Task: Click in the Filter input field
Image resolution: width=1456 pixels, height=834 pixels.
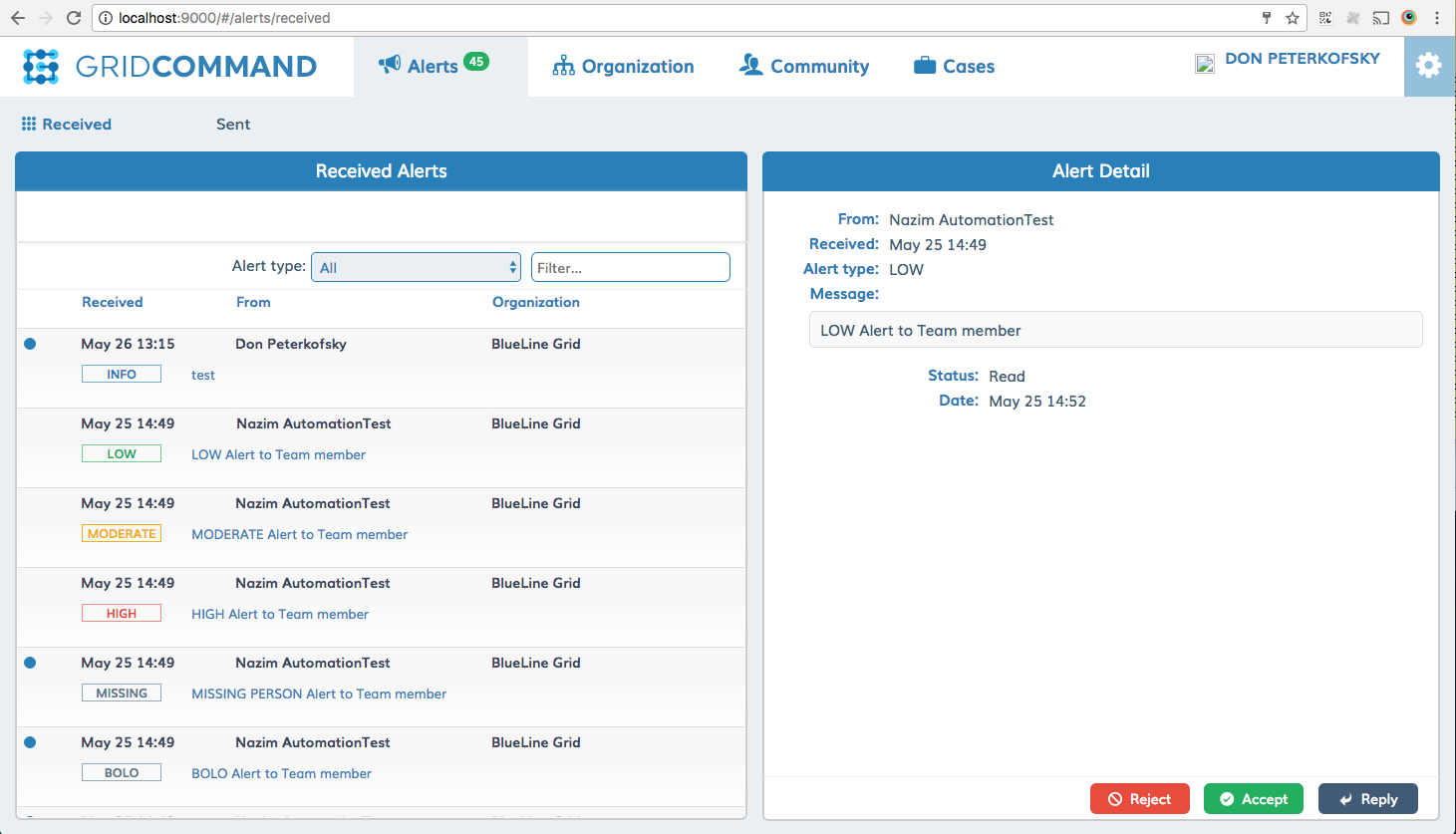Action: 631,267
